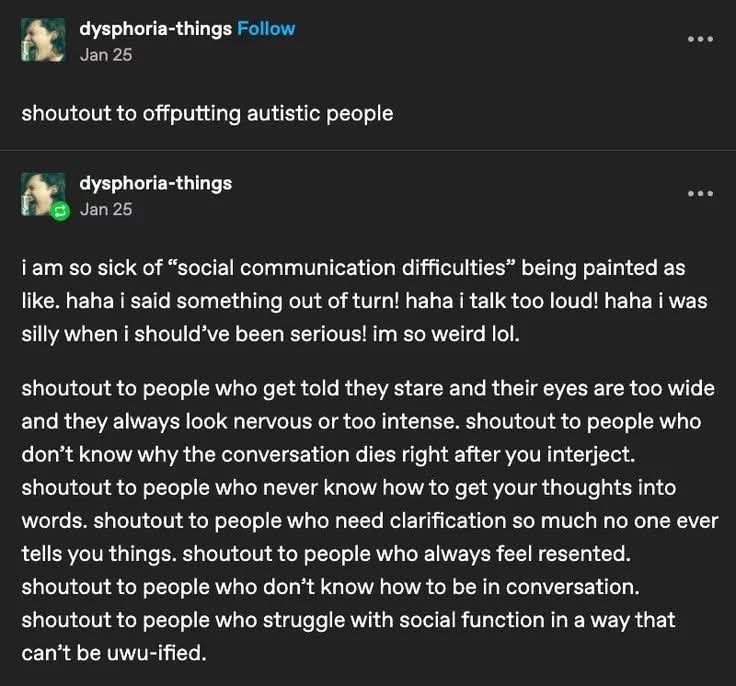Click the dysphoria-things username on the reblog

tap(156, 183)
